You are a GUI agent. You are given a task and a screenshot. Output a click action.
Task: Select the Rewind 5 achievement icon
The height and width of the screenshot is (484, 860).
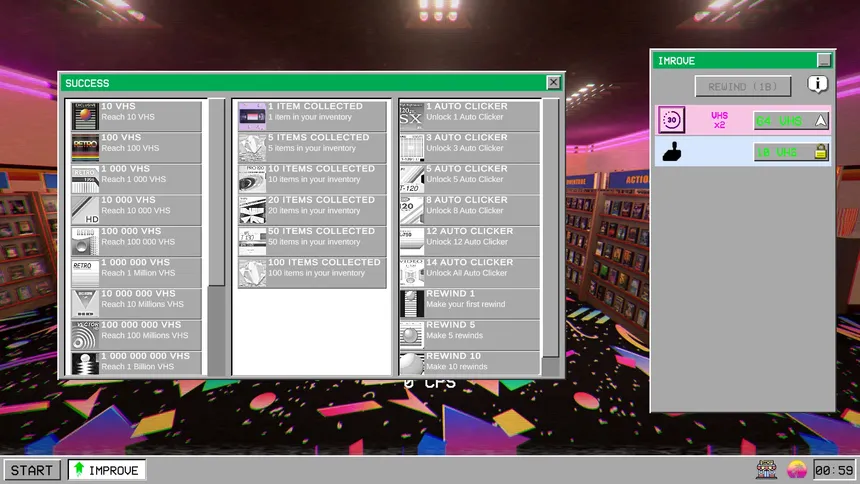(x=412, y=335)
